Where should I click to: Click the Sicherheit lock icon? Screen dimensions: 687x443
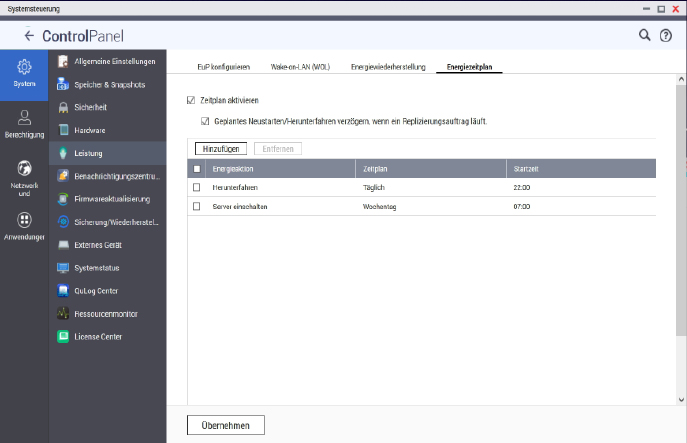point(64,107)
